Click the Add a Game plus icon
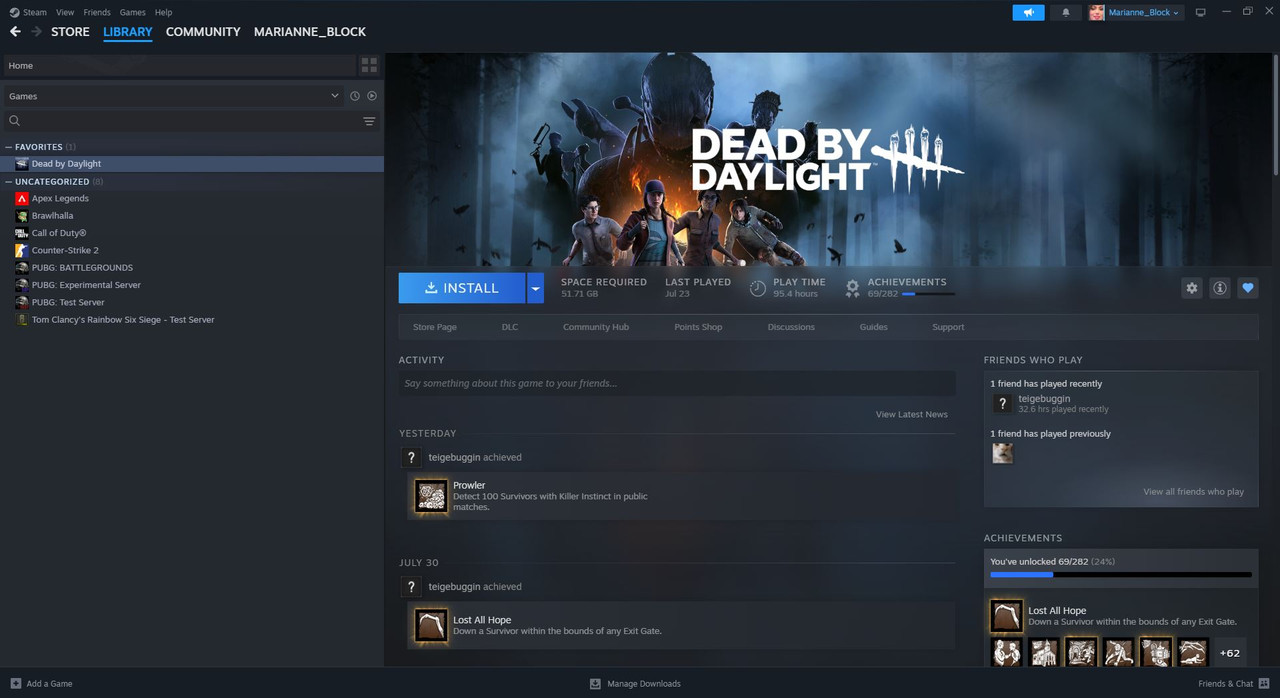The height and width of the screenshot is (698, 1280). click(x=15, y=684)
